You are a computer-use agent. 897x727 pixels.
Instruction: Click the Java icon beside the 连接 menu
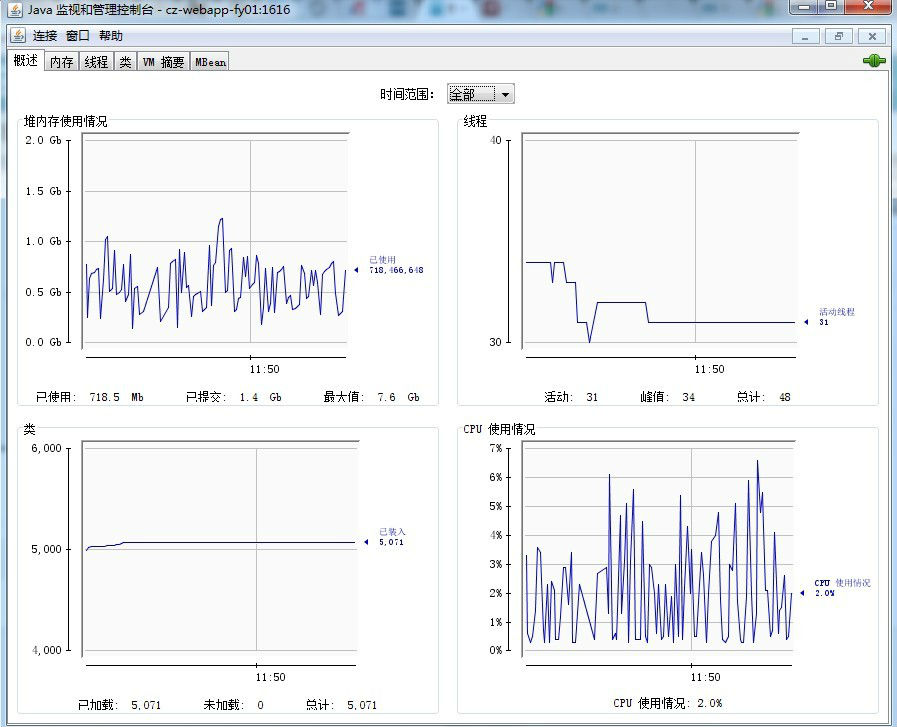pyautogui.click(x=18, y=35)
